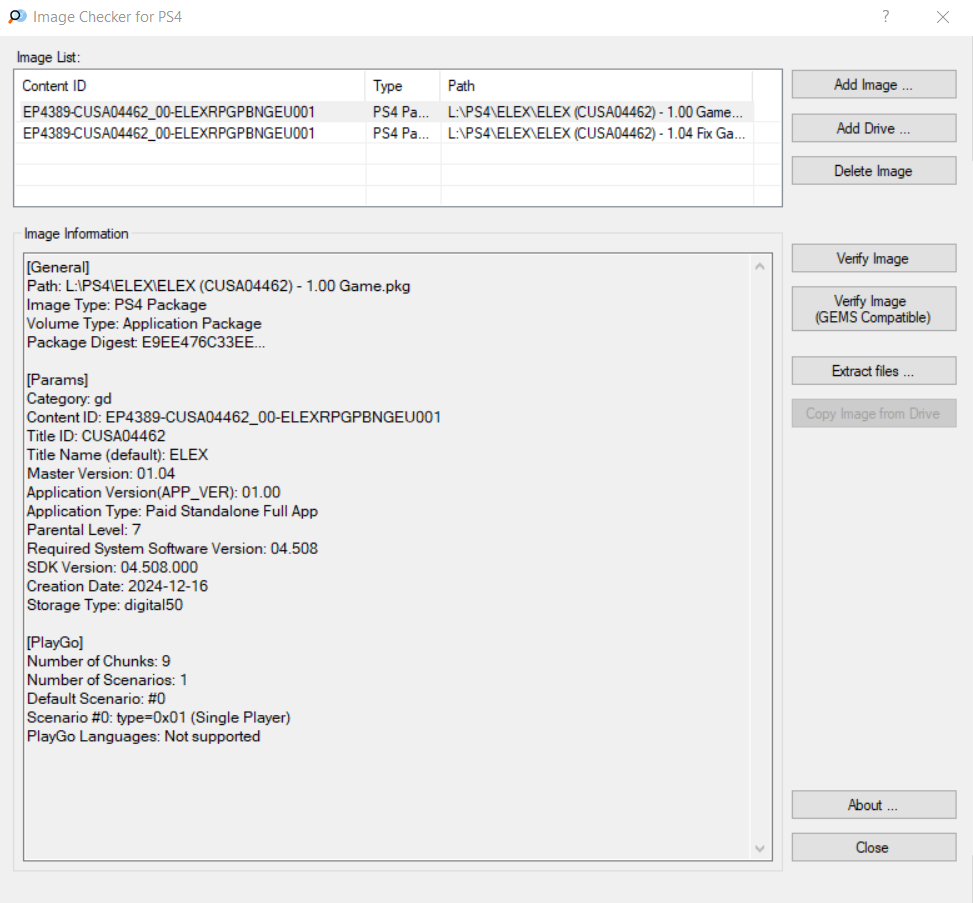Click the 'Default Scenario: #0' line
This screenshot has width=973, height=903.
[96, 699]
